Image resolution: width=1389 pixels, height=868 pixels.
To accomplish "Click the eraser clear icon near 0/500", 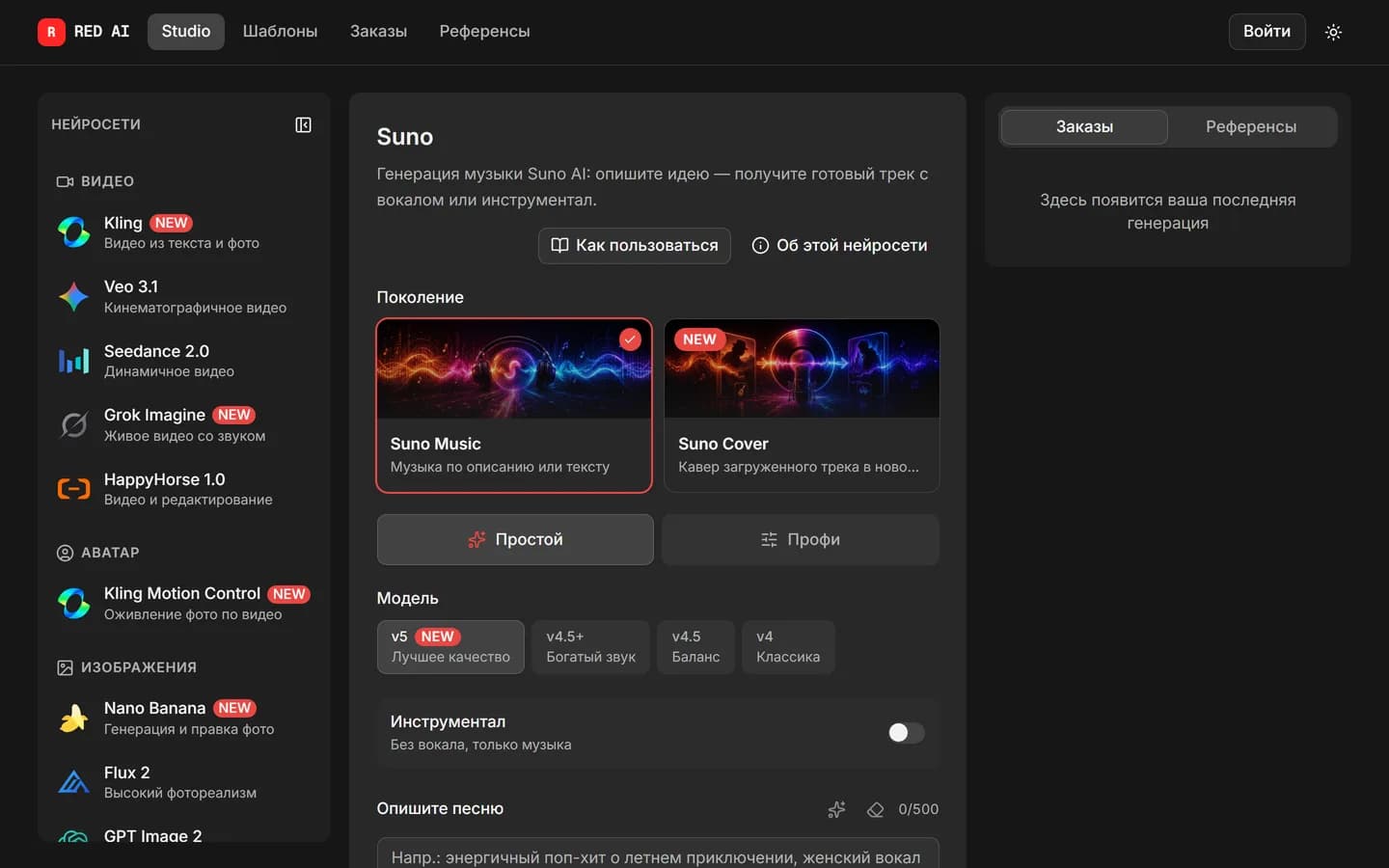I will (875, 809).
